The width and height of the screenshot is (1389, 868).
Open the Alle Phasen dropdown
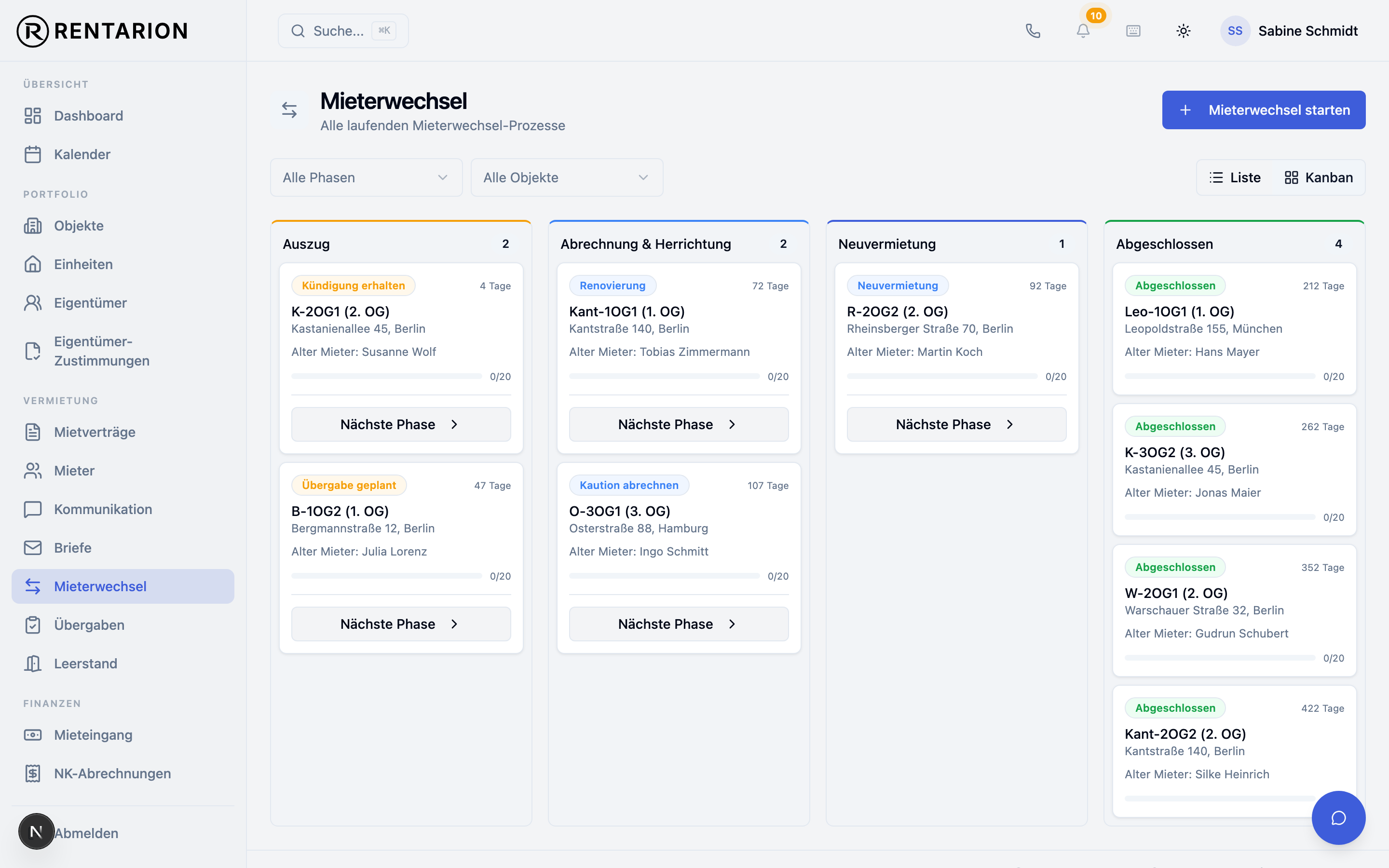[x=366, y=177]
